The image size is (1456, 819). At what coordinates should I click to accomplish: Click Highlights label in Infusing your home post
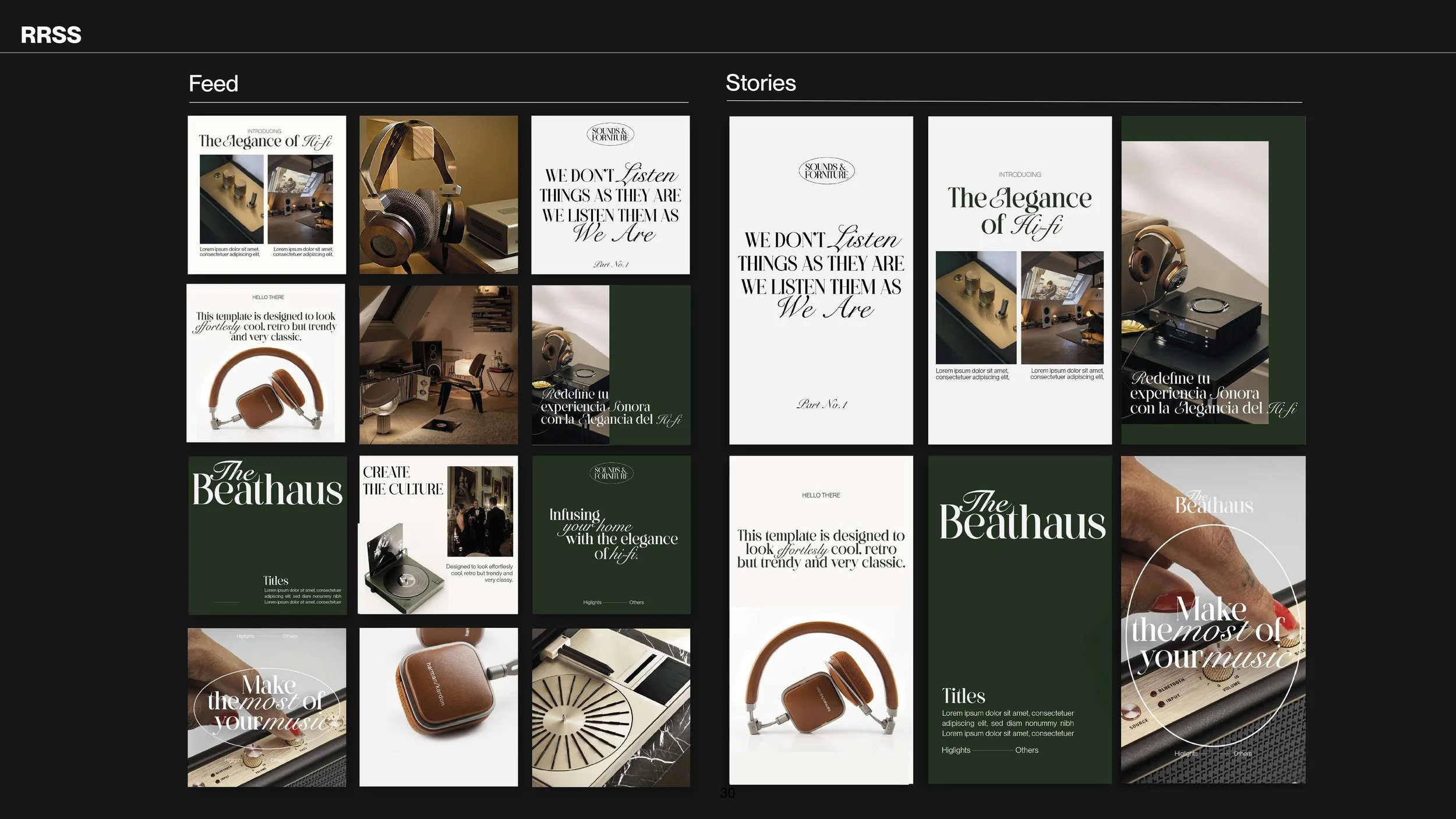click(x=592, y=602)
